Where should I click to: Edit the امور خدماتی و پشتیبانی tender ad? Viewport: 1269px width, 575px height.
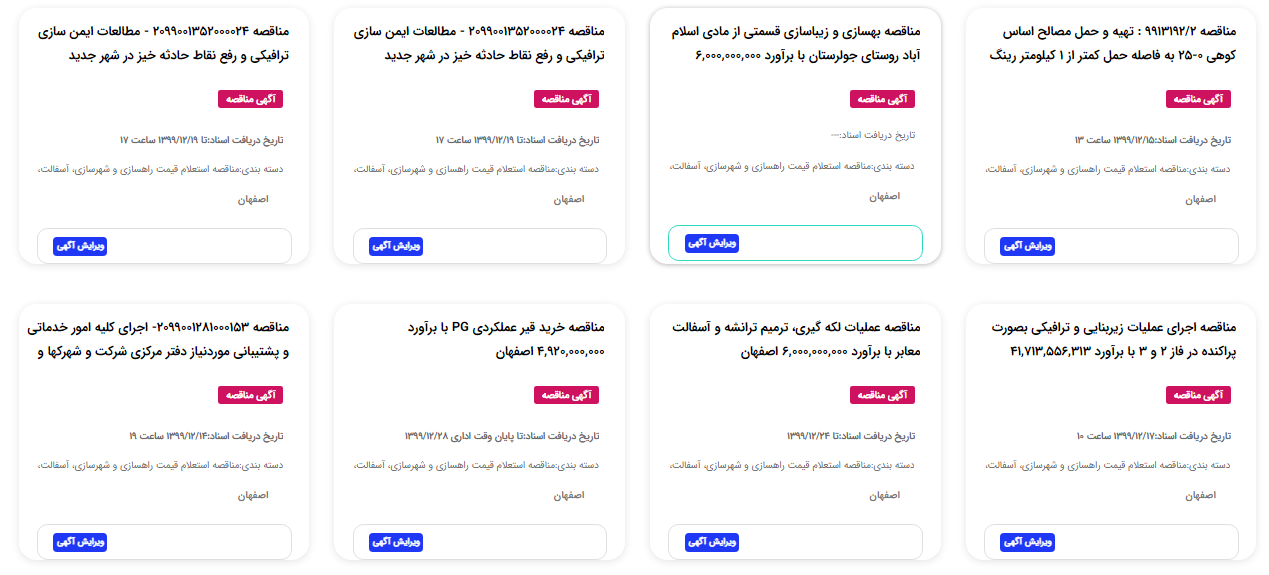80,542
